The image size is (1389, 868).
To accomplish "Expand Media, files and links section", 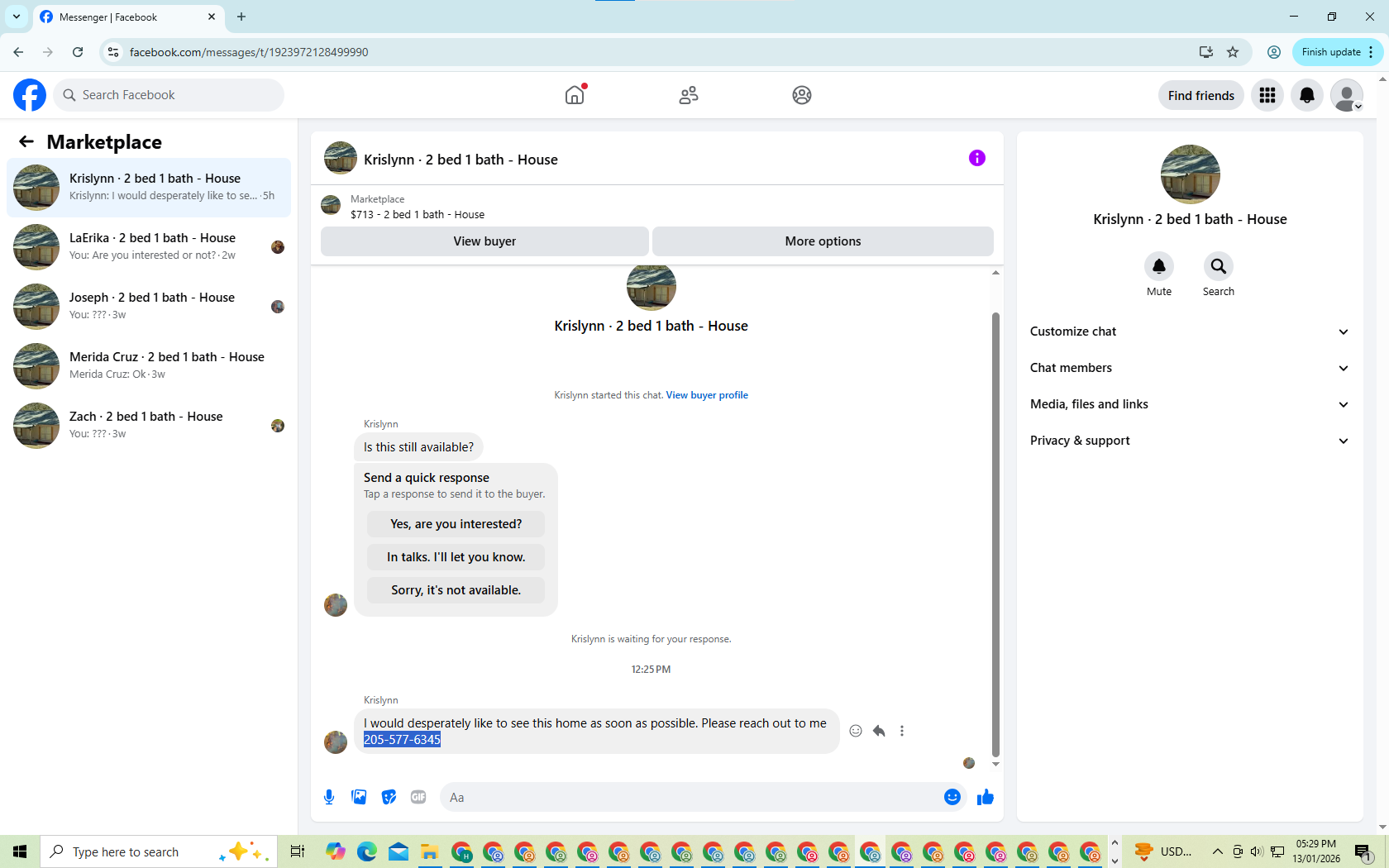I will click(1190, 404).
